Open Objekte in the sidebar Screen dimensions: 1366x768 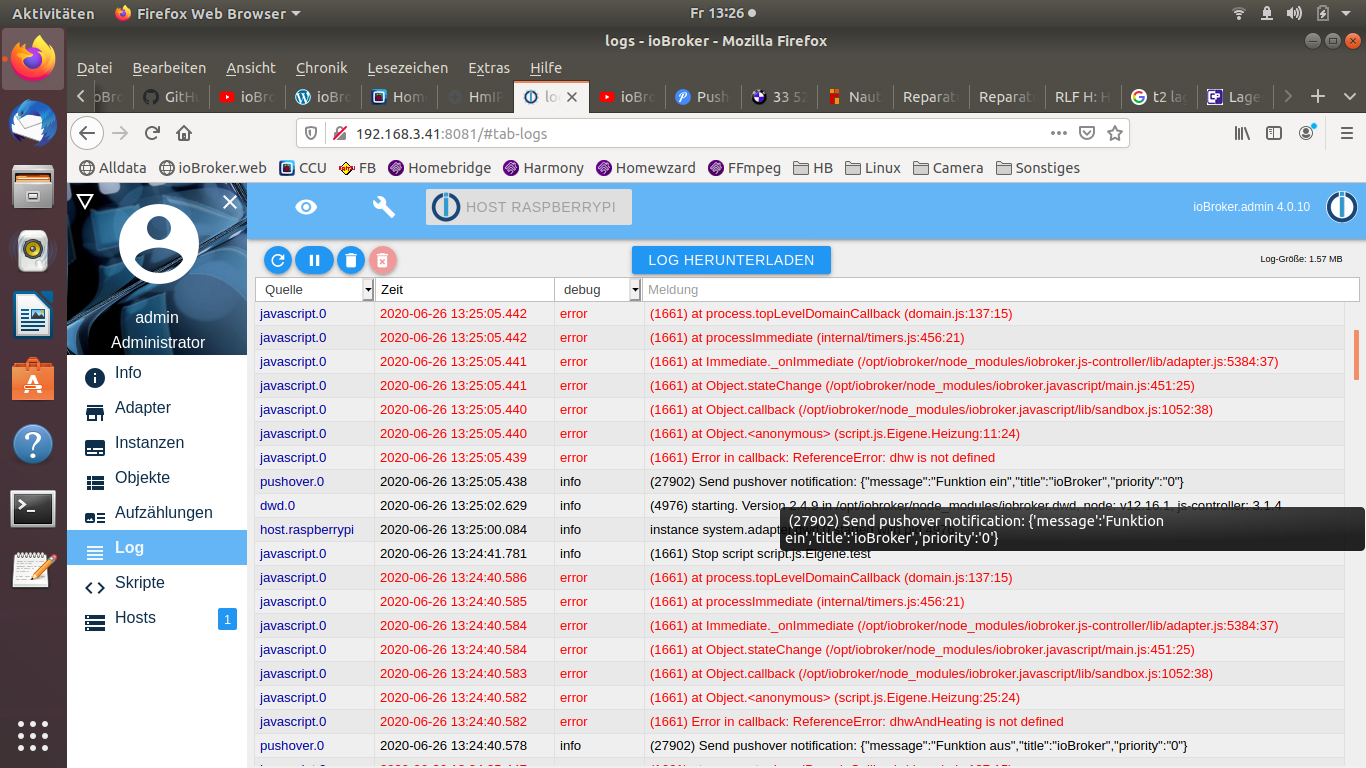(x=157, y=478)
